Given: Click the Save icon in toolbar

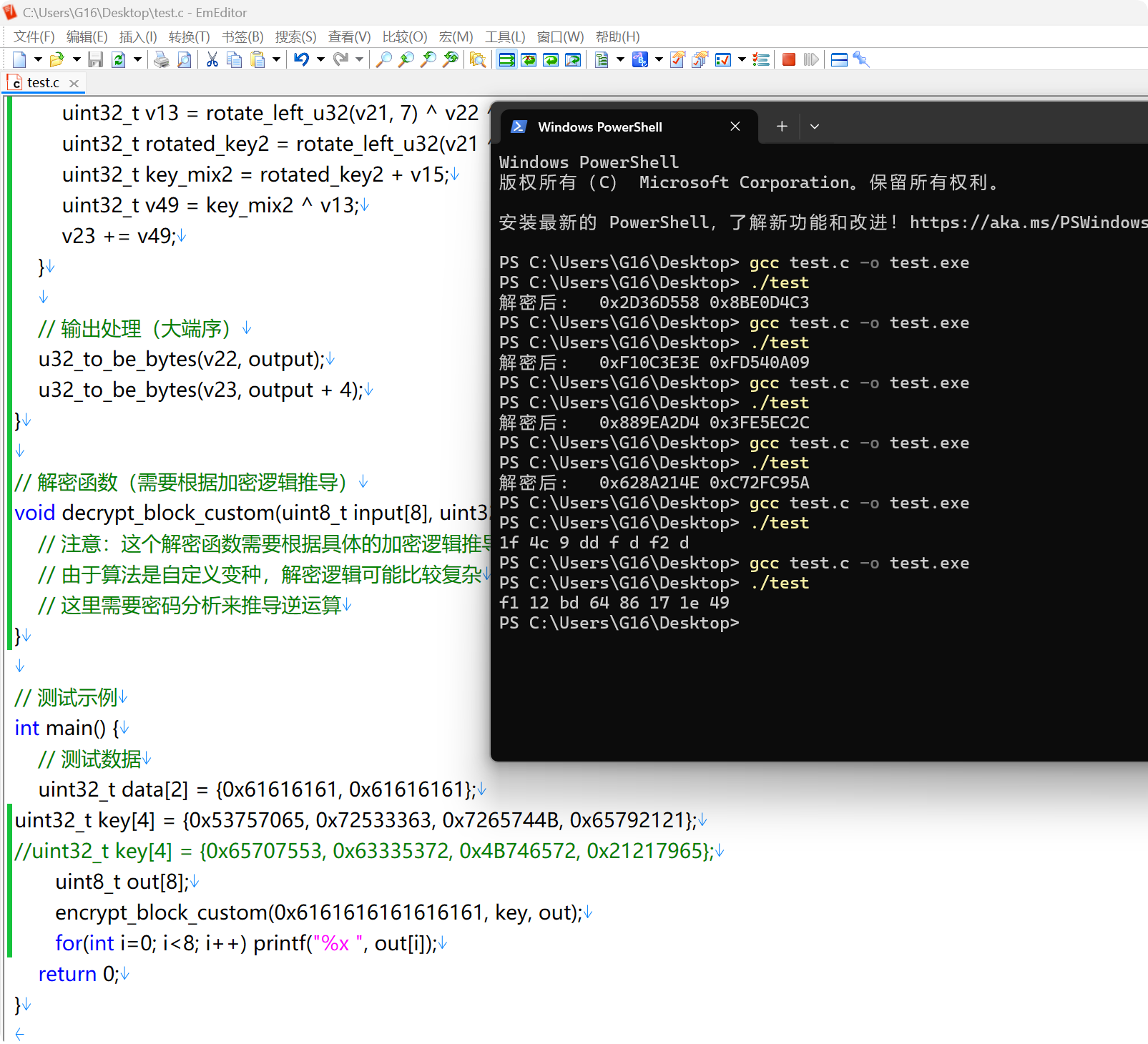Looking at the screenshot, I should tap(95, 60).
